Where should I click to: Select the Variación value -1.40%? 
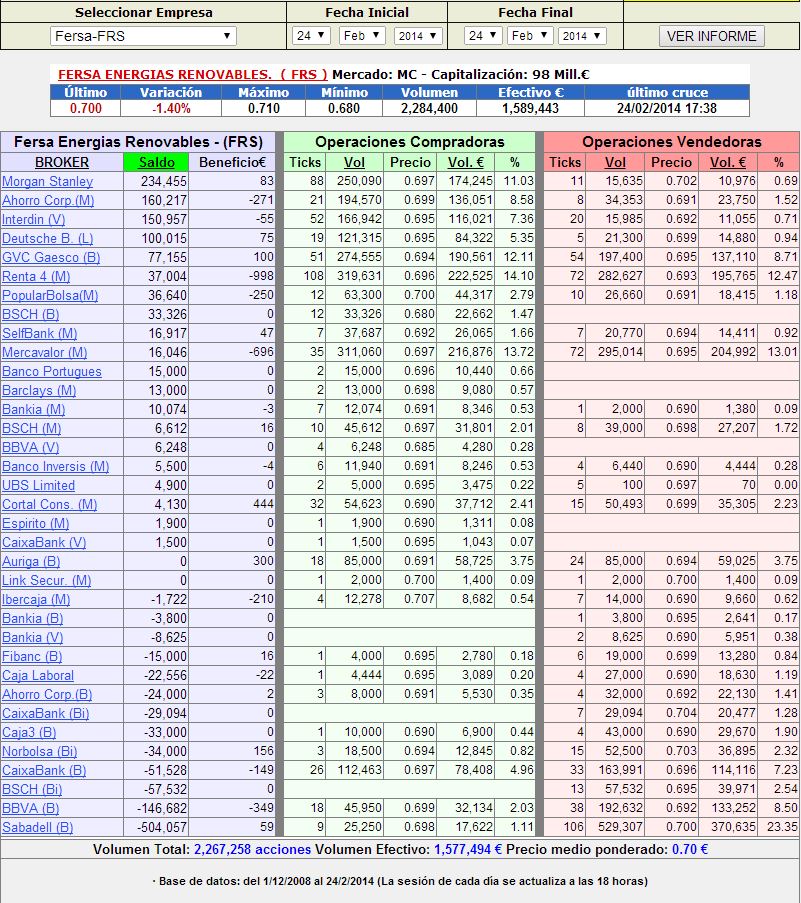(x=171, y=108)
